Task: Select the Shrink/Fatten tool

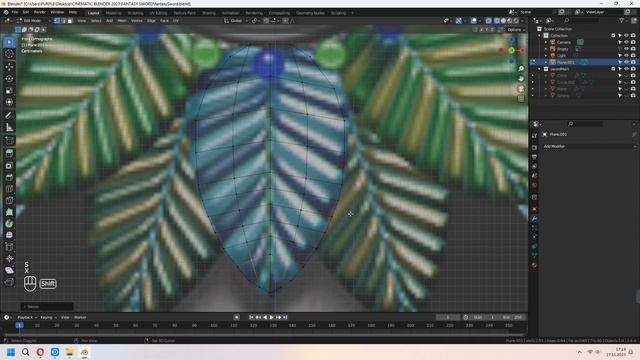Action: pos(9,258)
